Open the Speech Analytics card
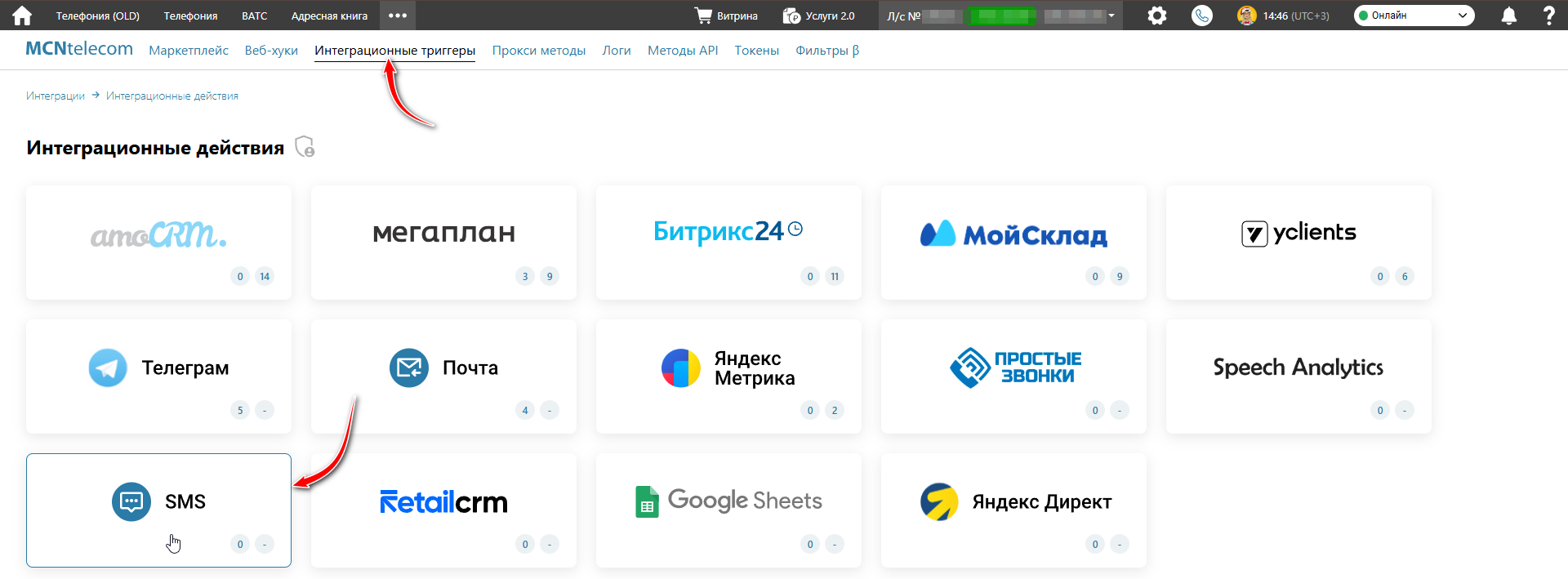This screenshot has width=1568, height=579. (1298, 376)
